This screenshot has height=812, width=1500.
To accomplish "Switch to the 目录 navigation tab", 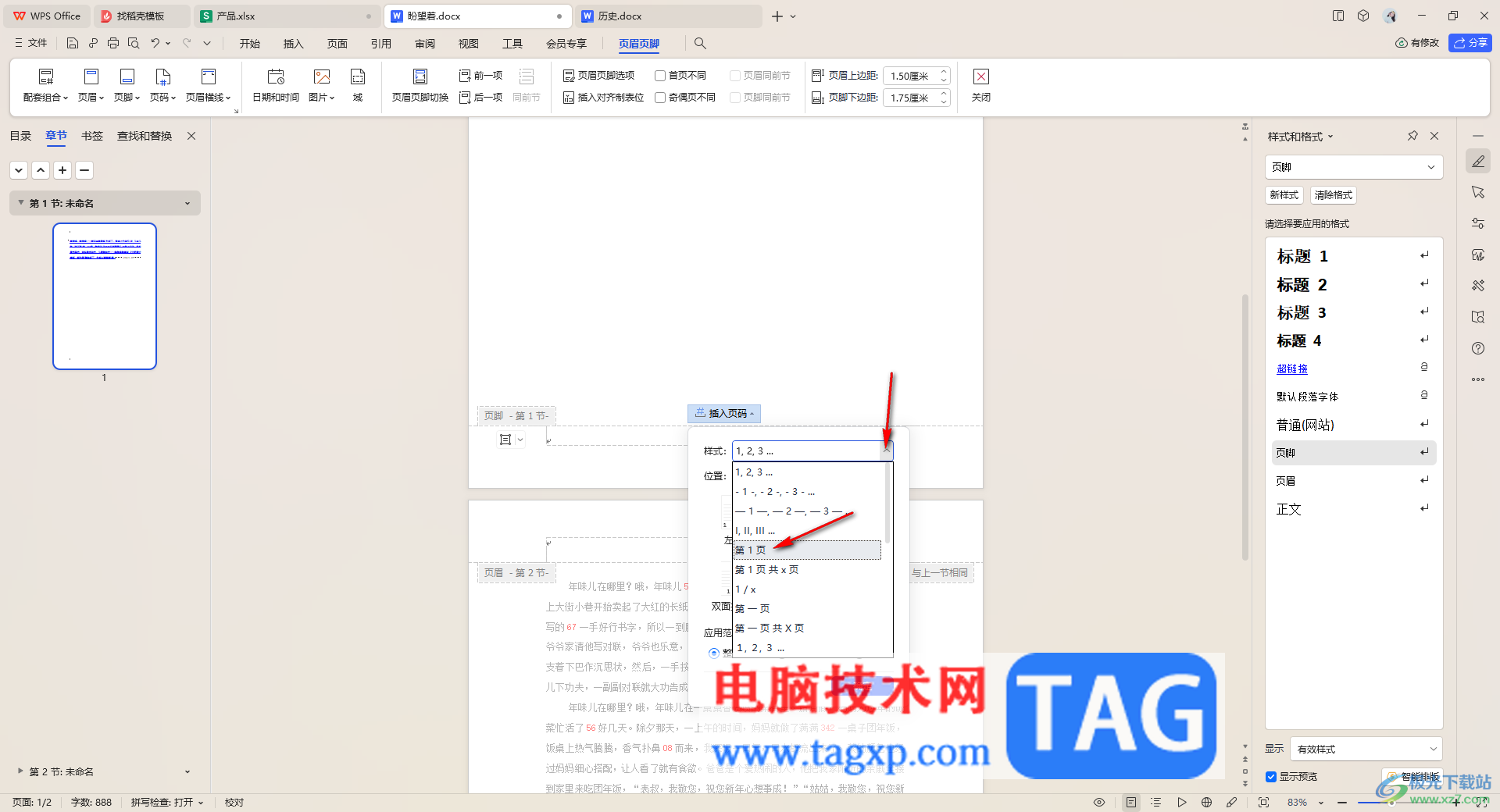I will point(20,136).
